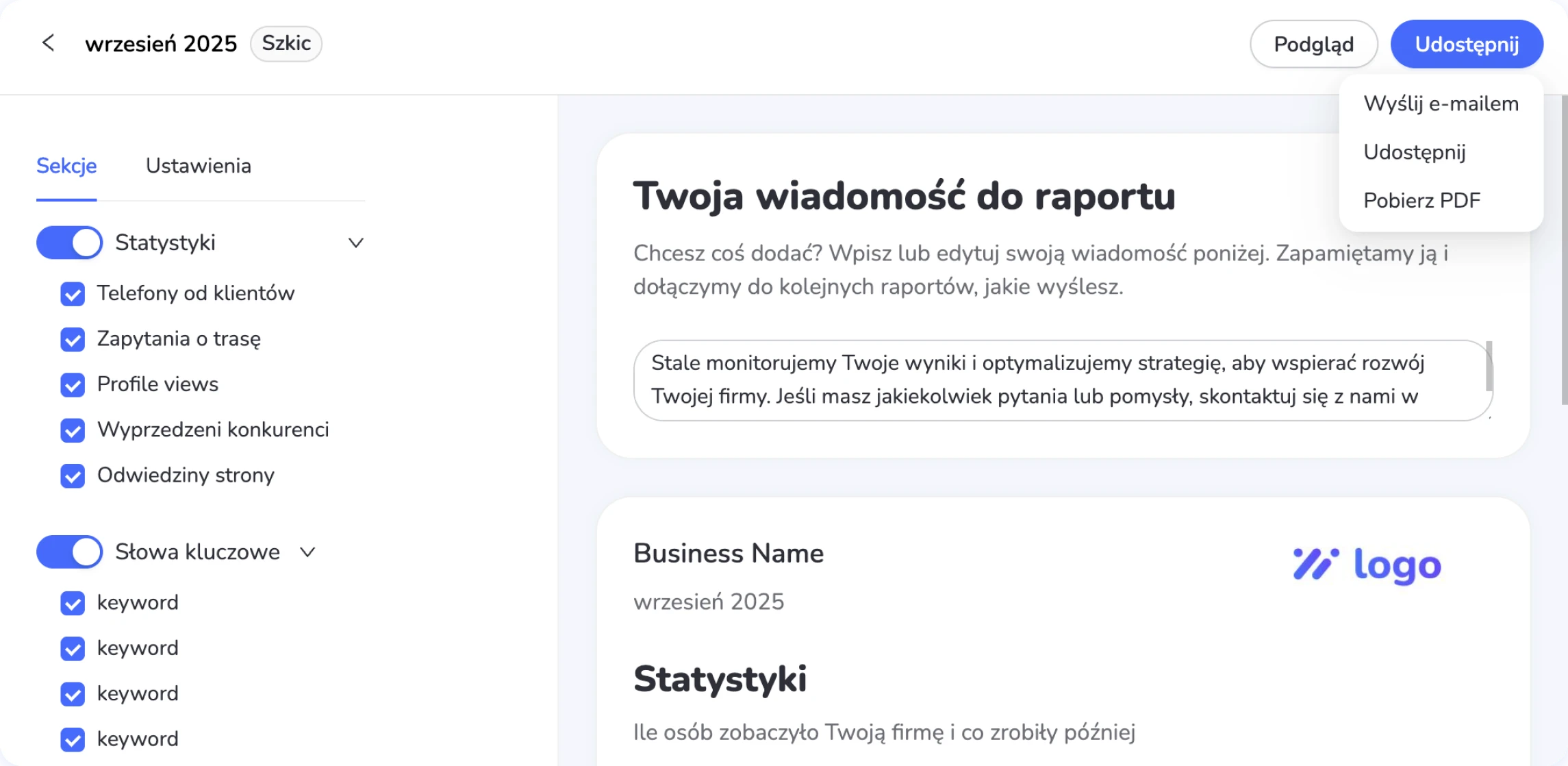Screen dimensions: 1568x766
Task: Uncheck Zapytania o trasę checkbox
Action: point(73,339)
